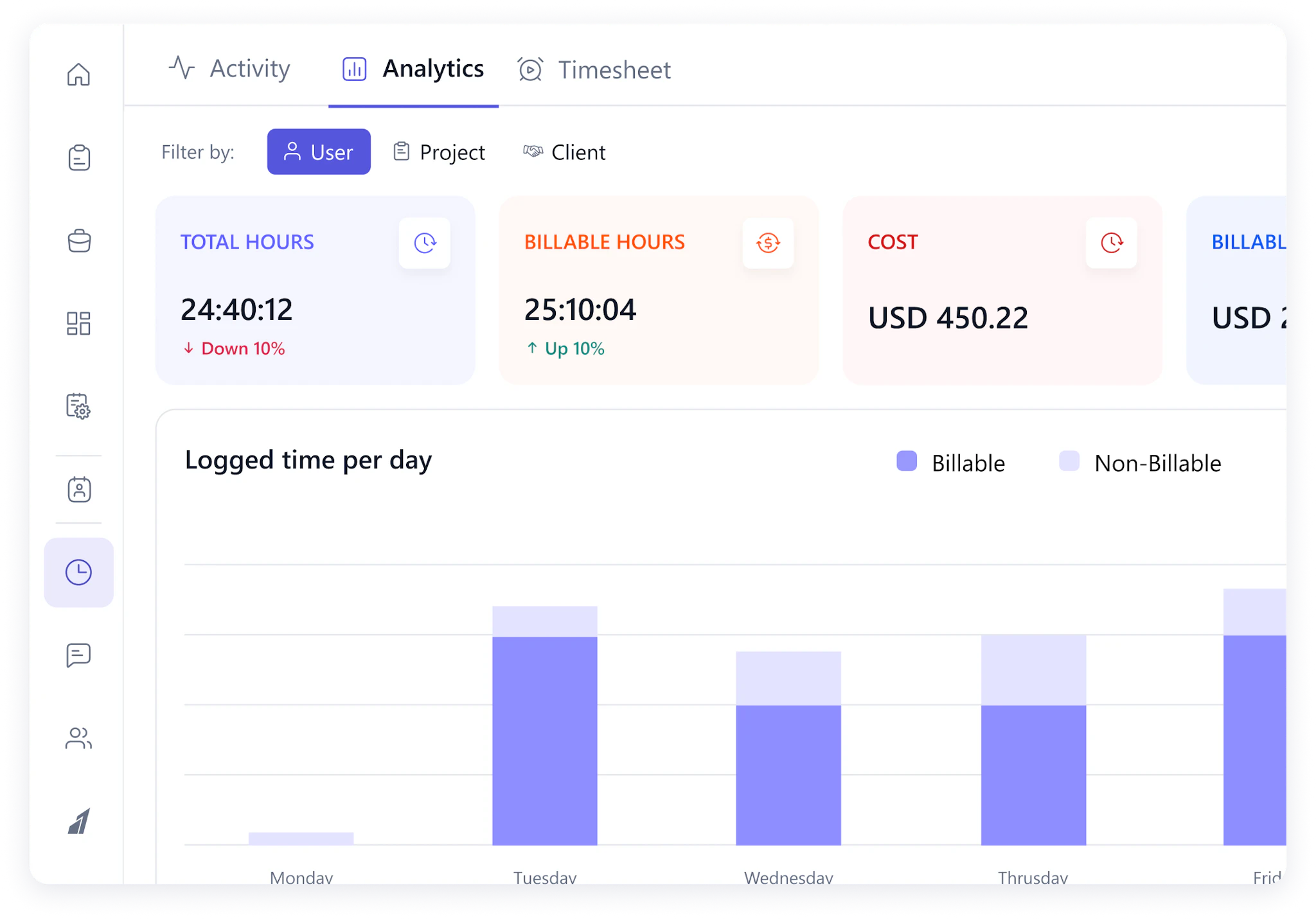Click the Total Hours value 24:40:12
Image resolution: width=1316 pixels, height=920 pixels.
(236, 310)
